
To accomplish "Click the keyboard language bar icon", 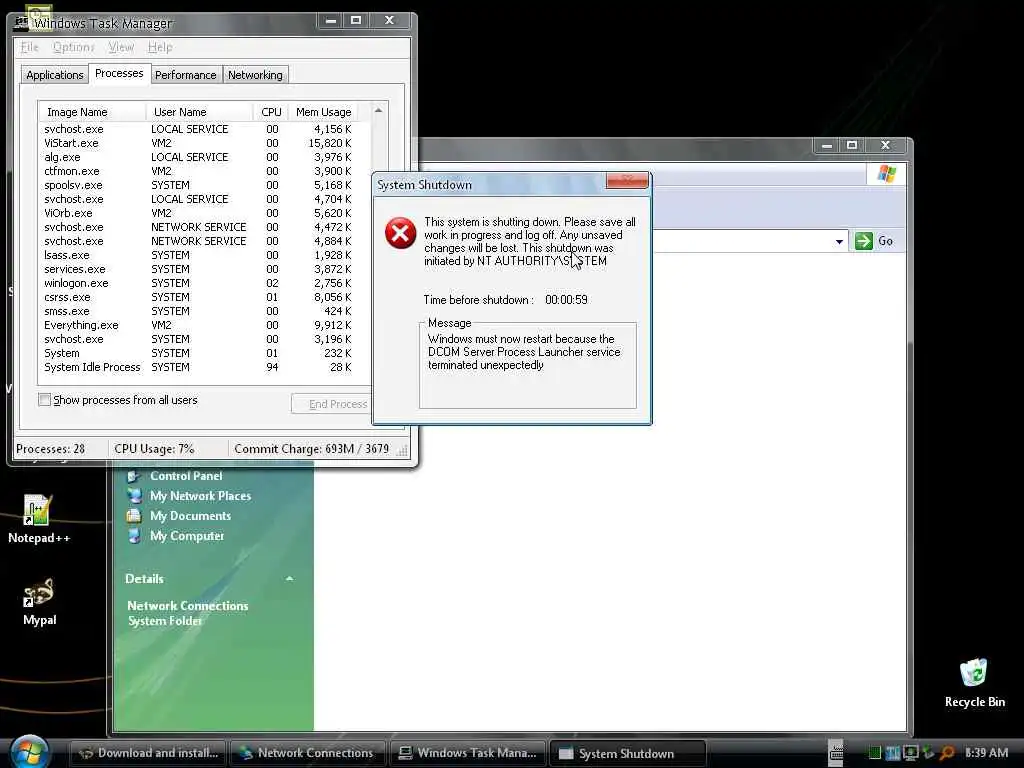I will 836,753.
